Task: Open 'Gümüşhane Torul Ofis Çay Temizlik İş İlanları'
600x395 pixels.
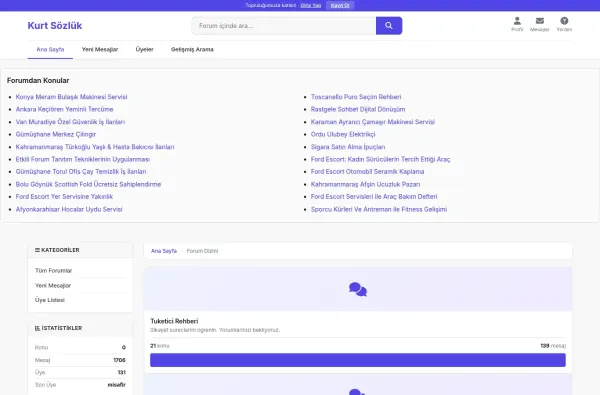Action: (81, 171)
